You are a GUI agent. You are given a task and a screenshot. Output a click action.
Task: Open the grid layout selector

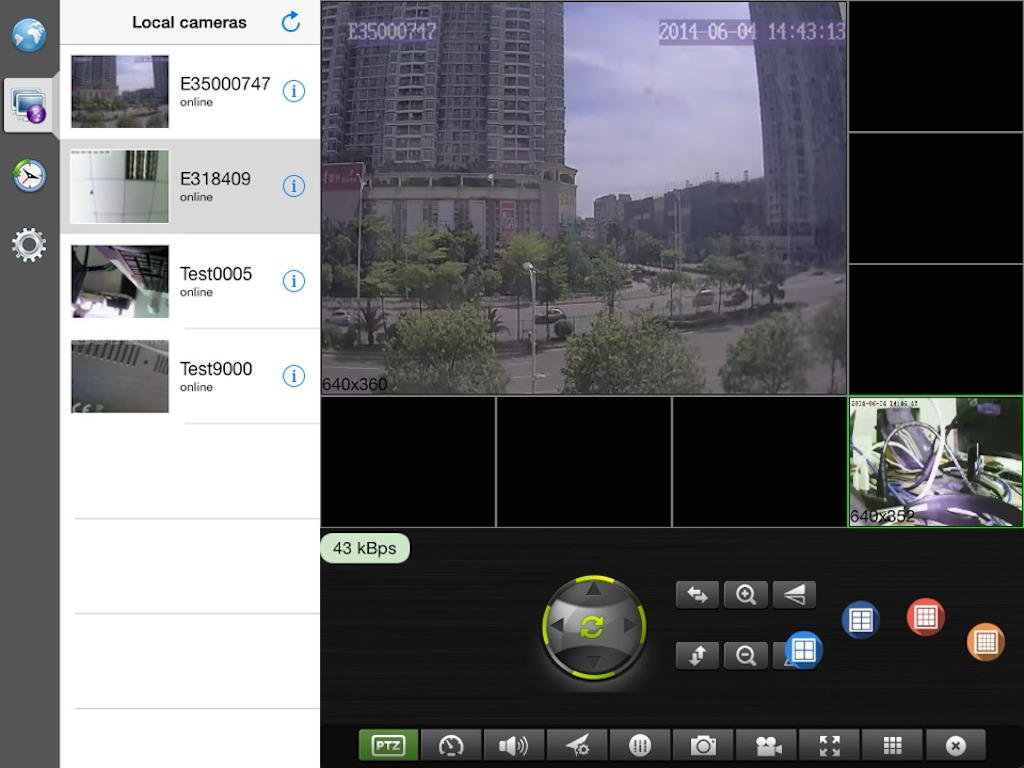click(893, 745)
